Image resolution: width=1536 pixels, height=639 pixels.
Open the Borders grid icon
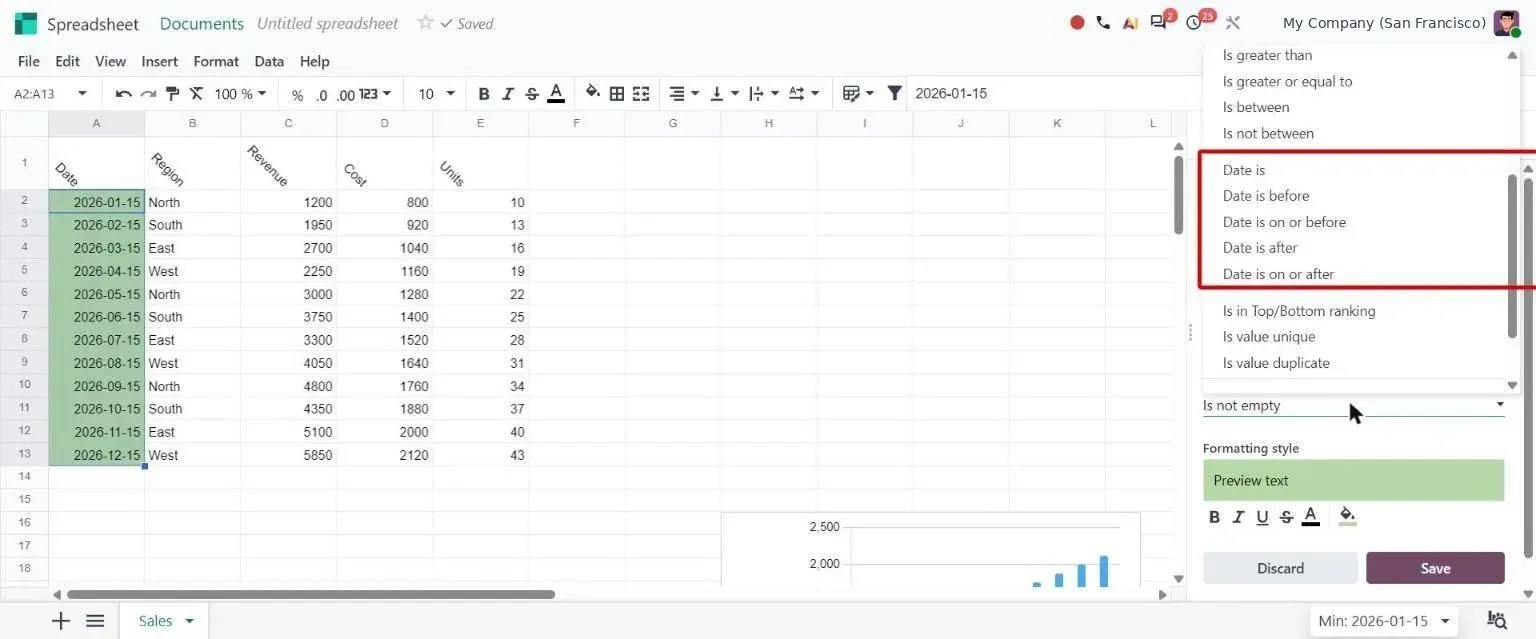[x=617, y=94]
